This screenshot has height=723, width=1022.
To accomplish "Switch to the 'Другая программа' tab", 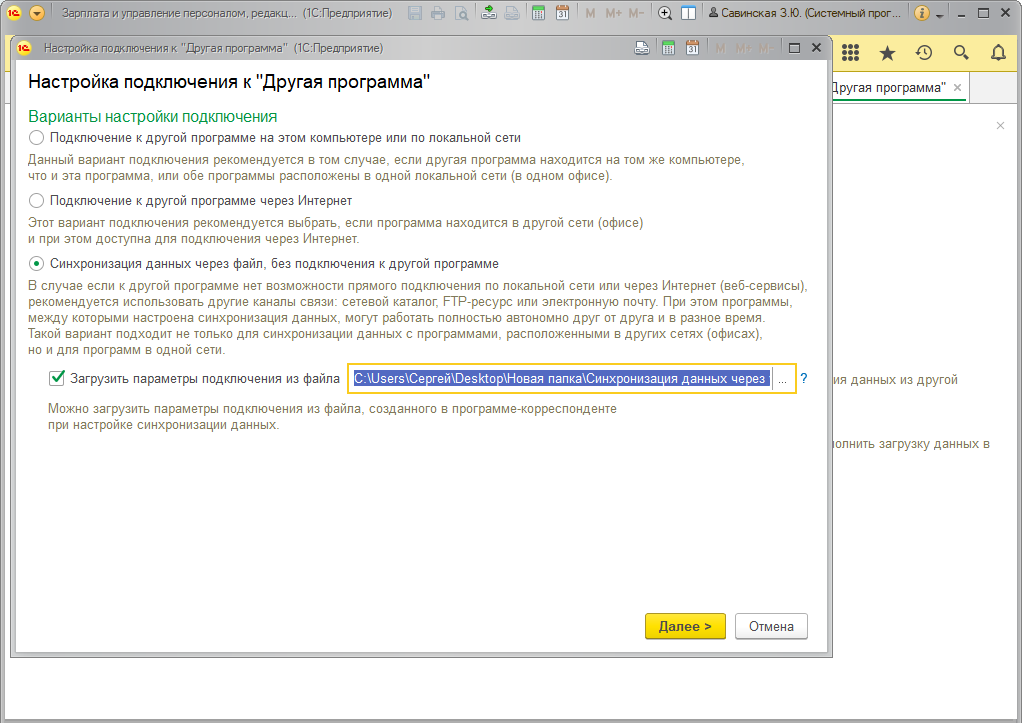I will pyautogui.click(x=888, y=88).
